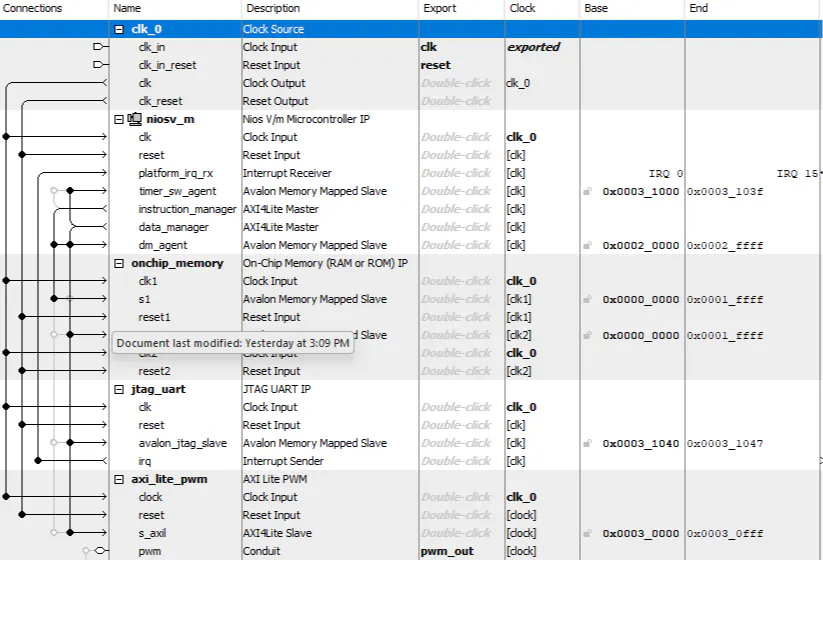Click 'Interrupt Sender' description
The height and width of the screenshot is (617, 823).
tap(283, 461)
